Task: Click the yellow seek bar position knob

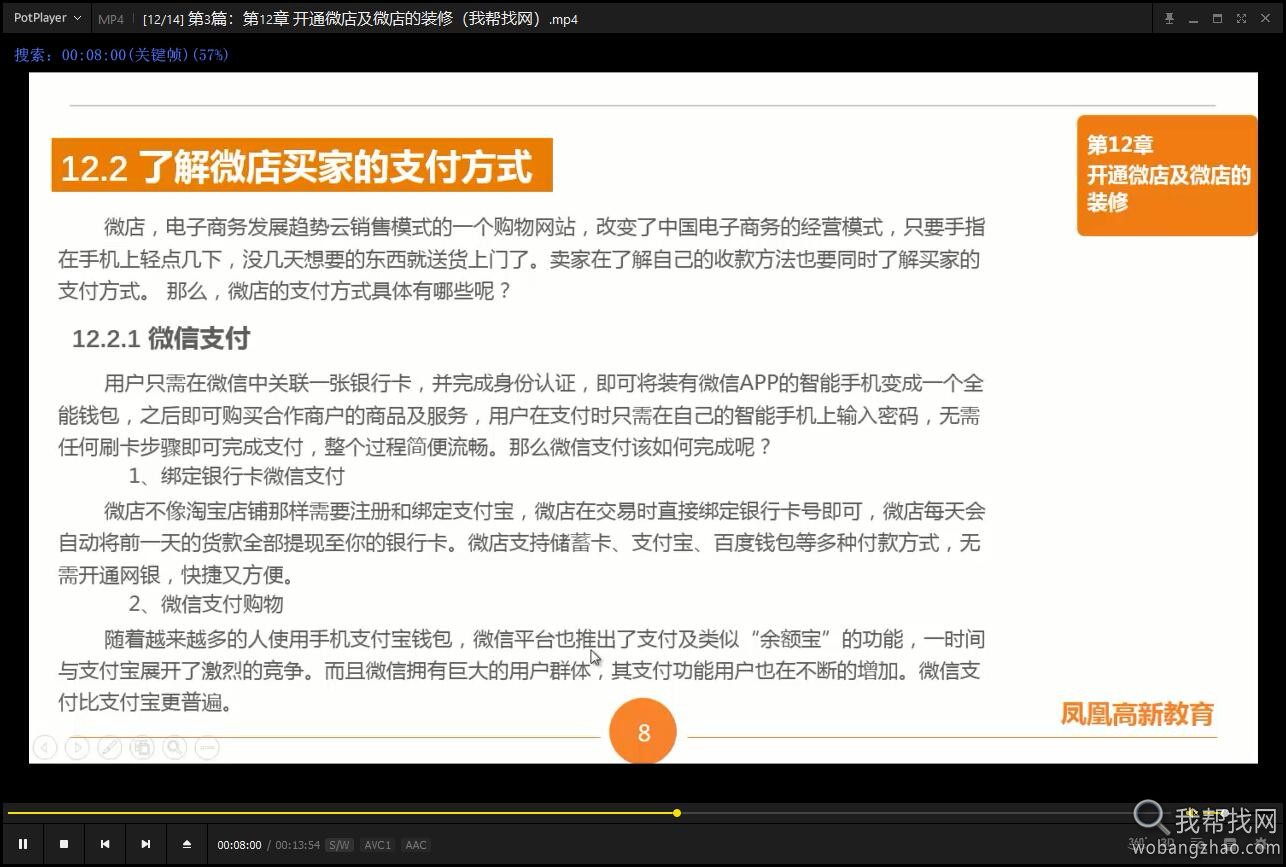Action: [677, 813]
